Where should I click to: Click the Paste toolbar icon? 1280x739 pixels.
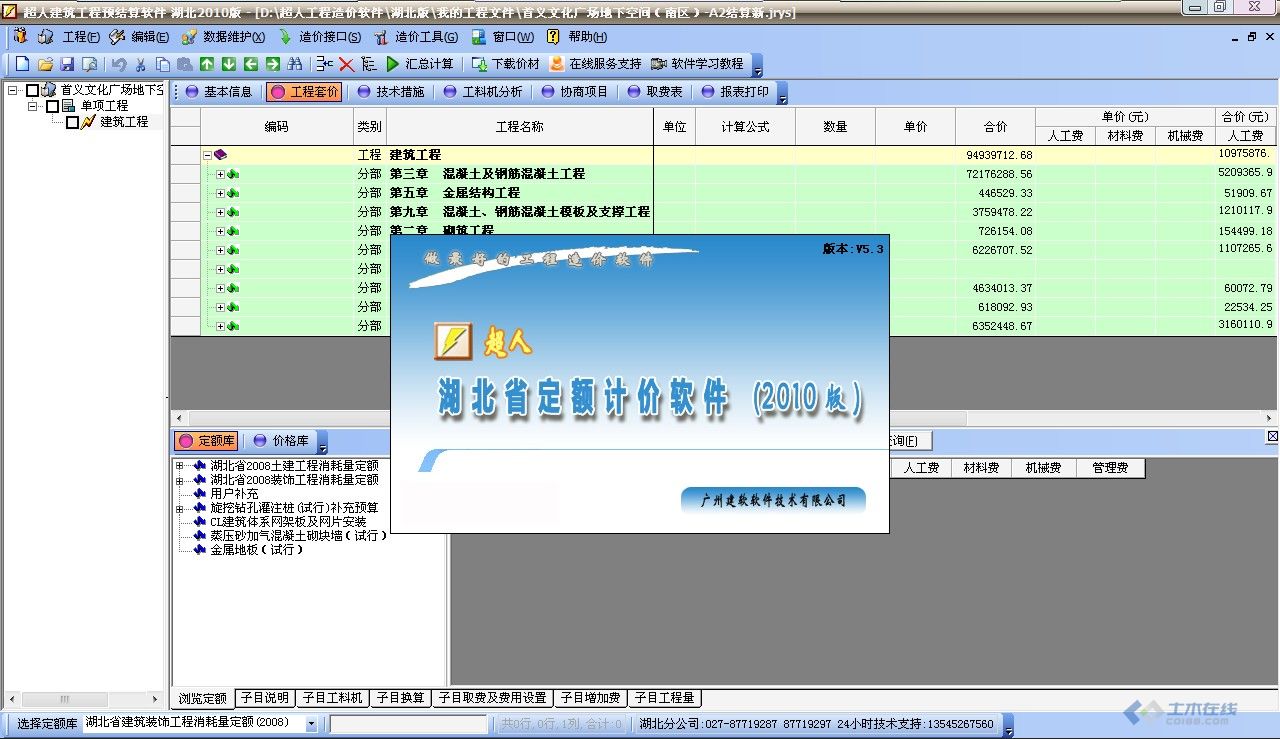(x=185, y=64)
